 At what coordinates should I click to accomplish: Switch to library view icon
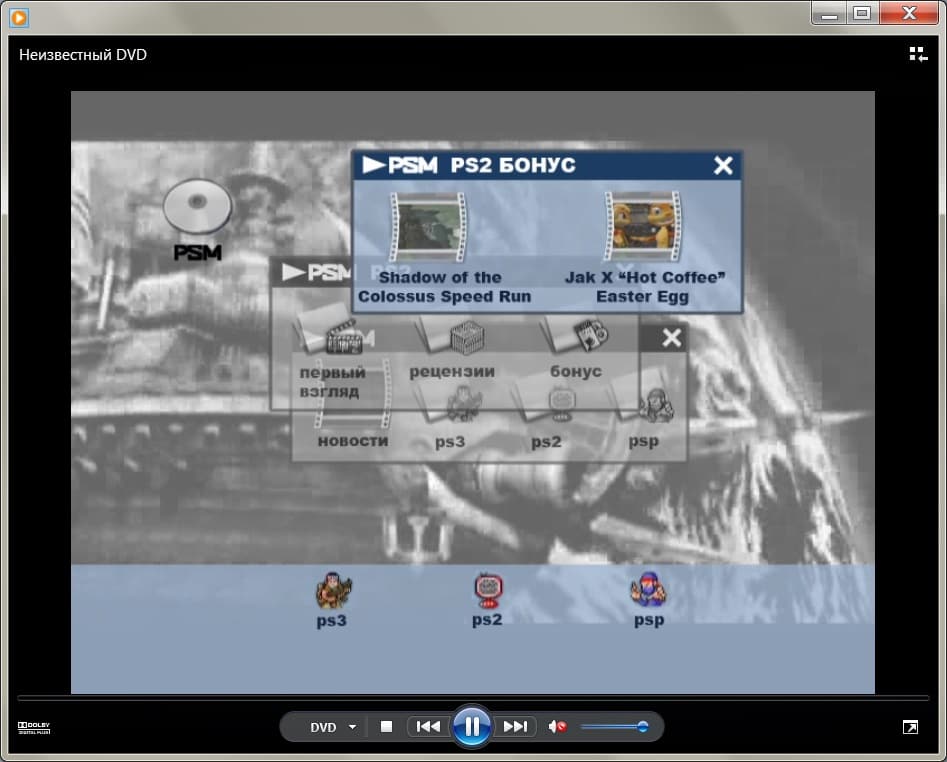[918, 55]
